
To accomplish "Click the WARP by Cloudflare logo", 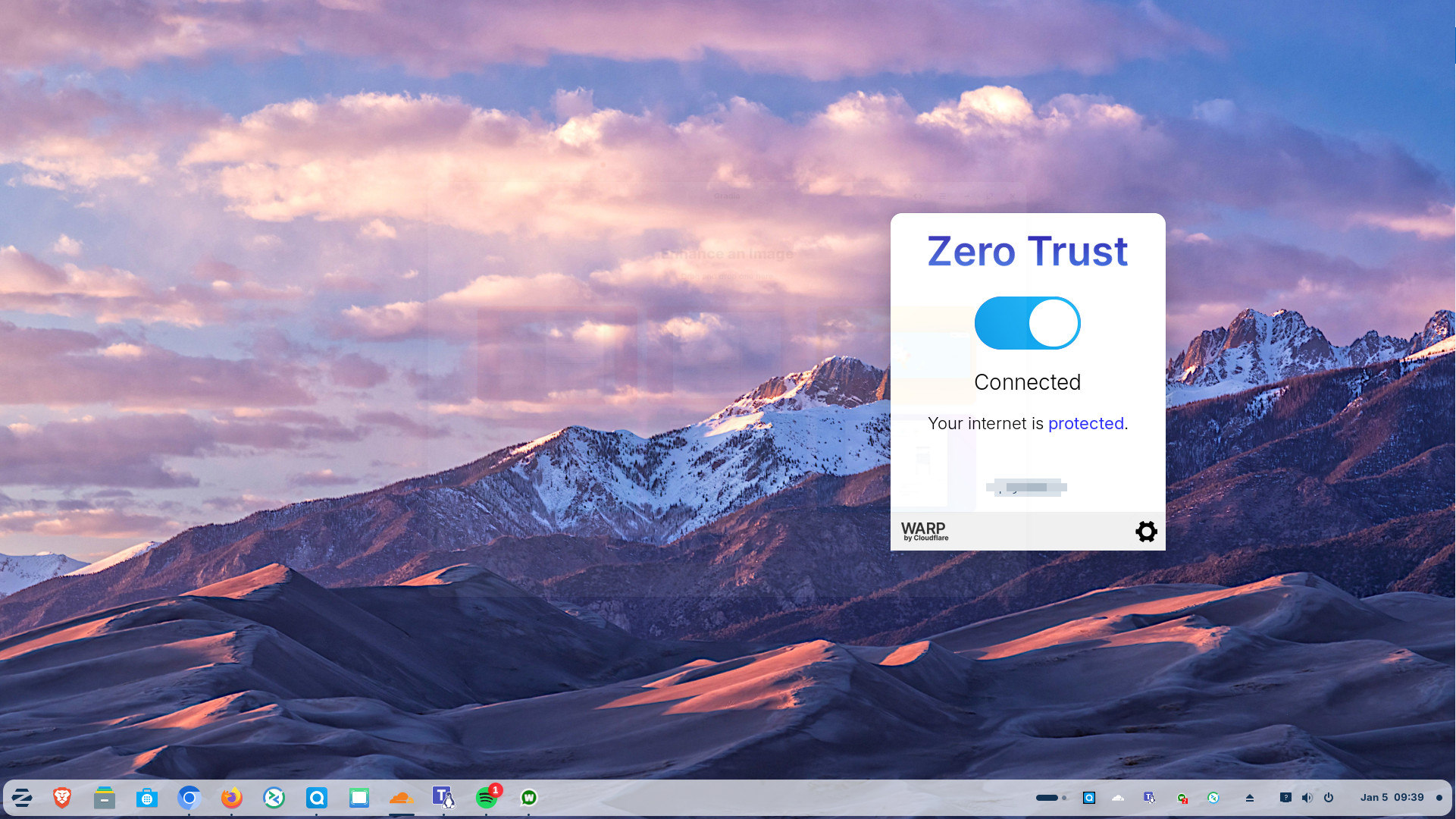I will [x=924, y=531].
